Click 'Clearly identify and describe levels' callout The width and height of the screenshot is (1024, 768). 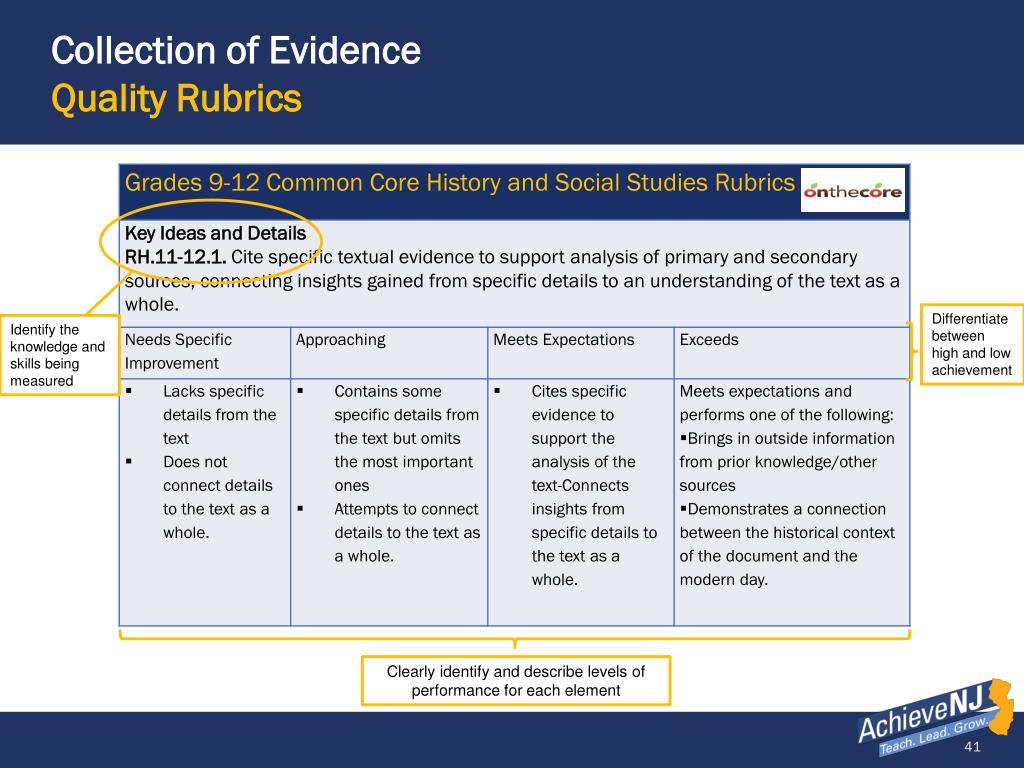[x=516, y=680]
